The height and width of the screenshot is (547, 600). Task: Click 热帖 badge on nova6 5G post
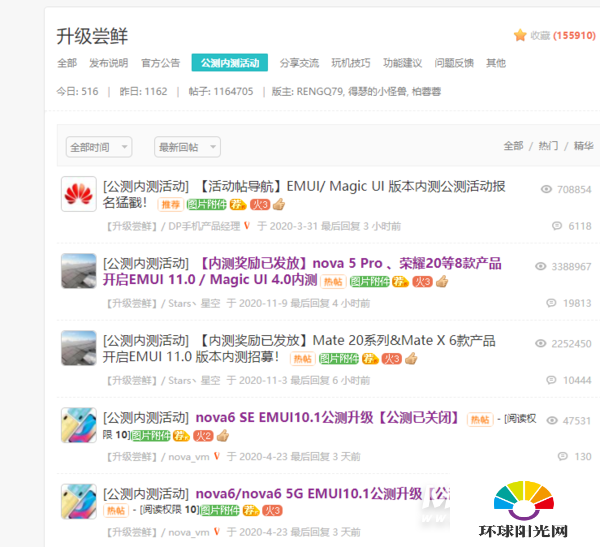116,511
